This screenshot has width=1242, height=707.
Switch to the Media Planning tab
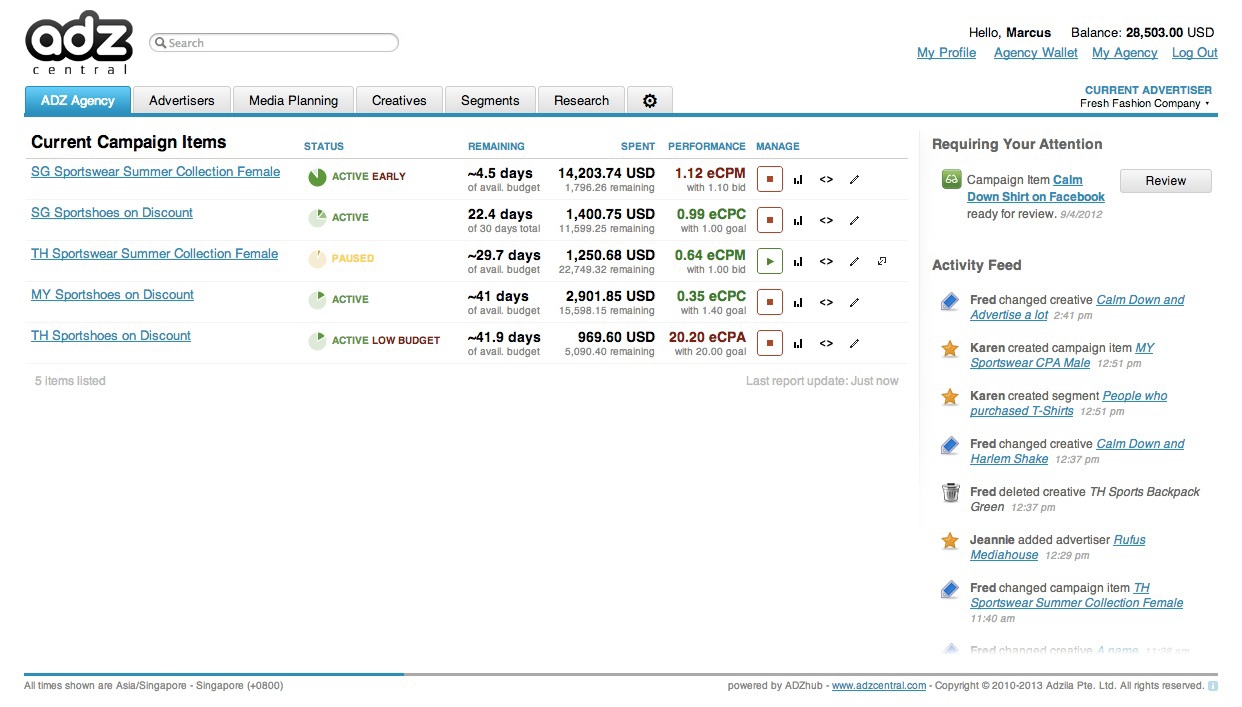coord(293,101)
